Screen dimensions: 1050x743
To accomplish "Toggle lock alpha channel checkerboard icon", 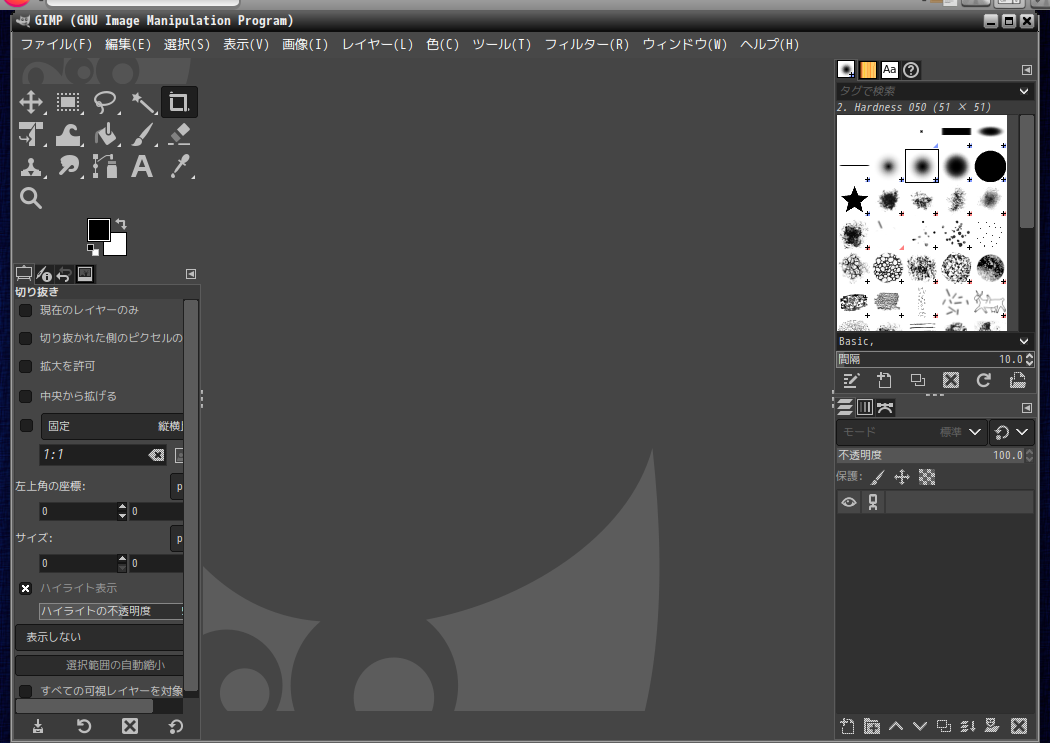I will click(927, 477).
